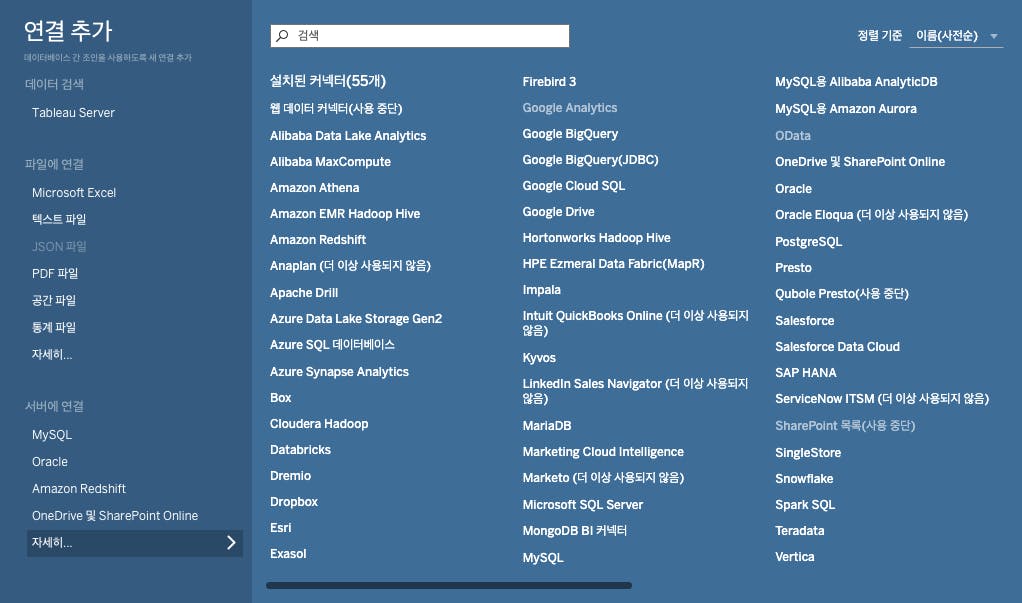Select 통계 파일 connection

coord(53,327)
